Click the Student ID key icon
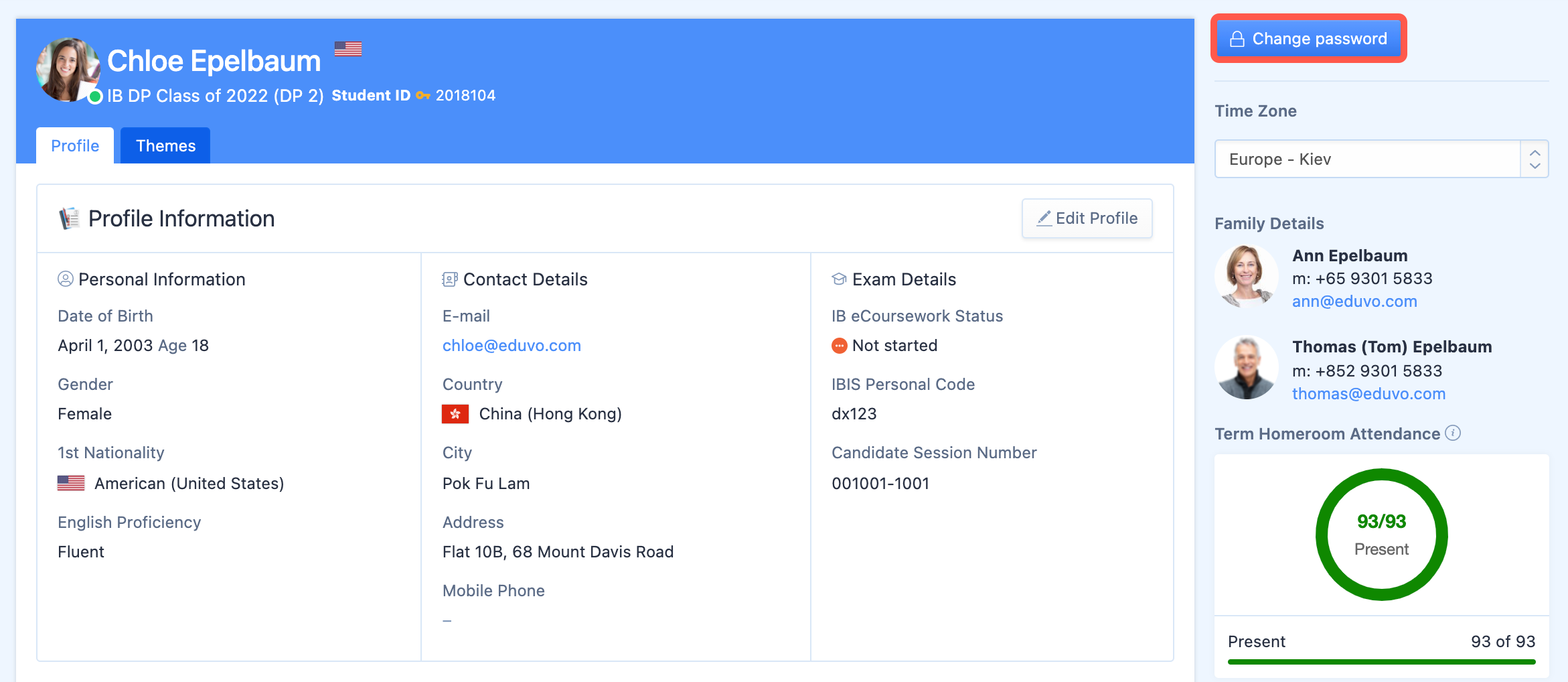Viewport: 1568px width, 682px height. 422,96
